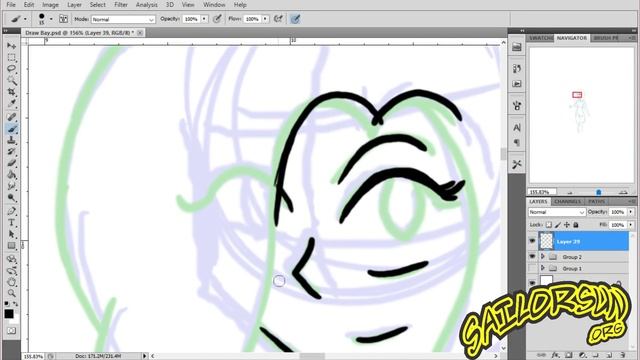Select the Brush tool in toolbox
The image size is (640, 360).
pos(11,129)
